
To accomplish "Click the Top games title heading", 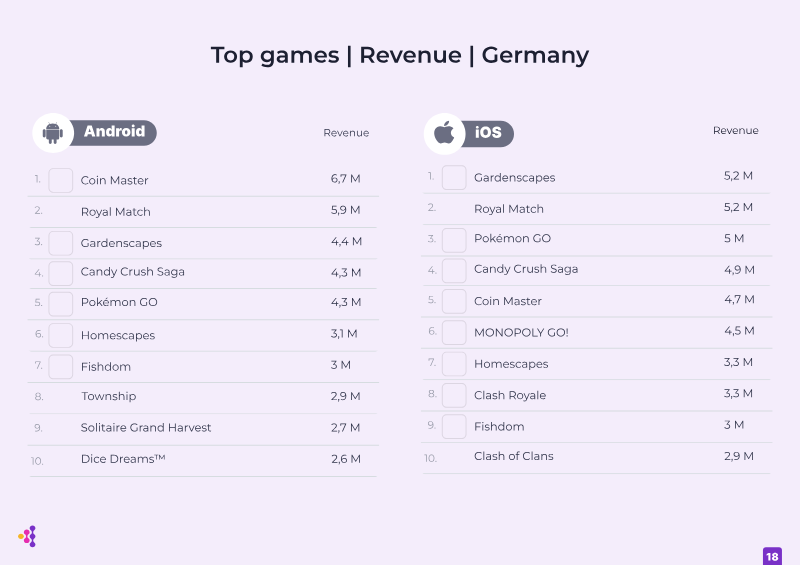I will [400, 55].
